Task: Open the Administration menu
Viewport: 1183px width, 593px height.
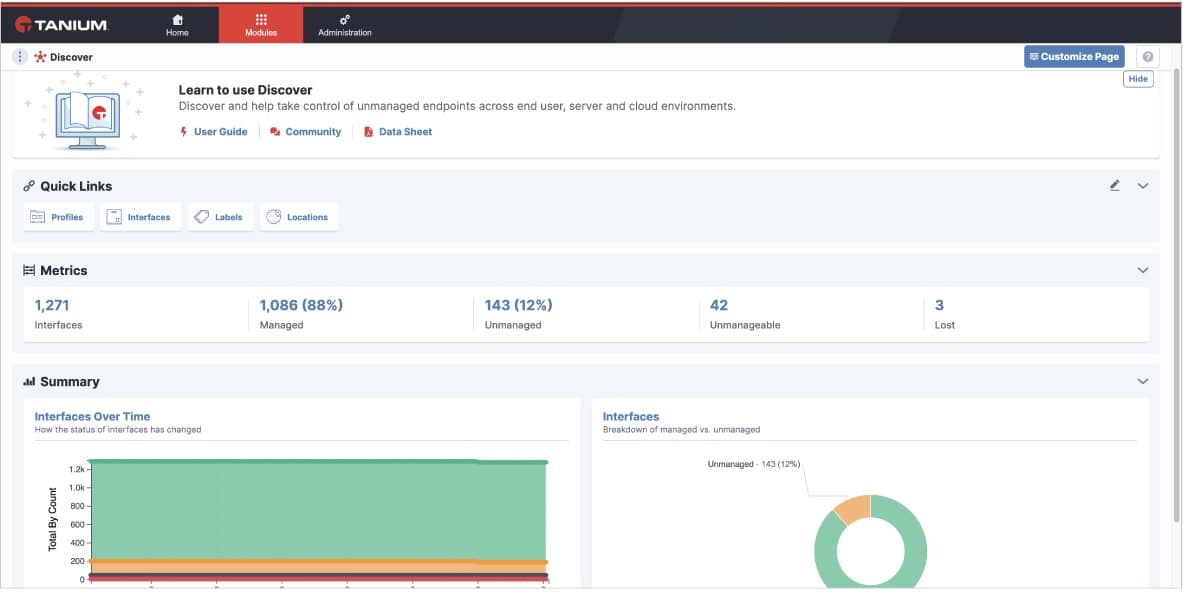Action: pyautogui.click(x=345, y=25)
